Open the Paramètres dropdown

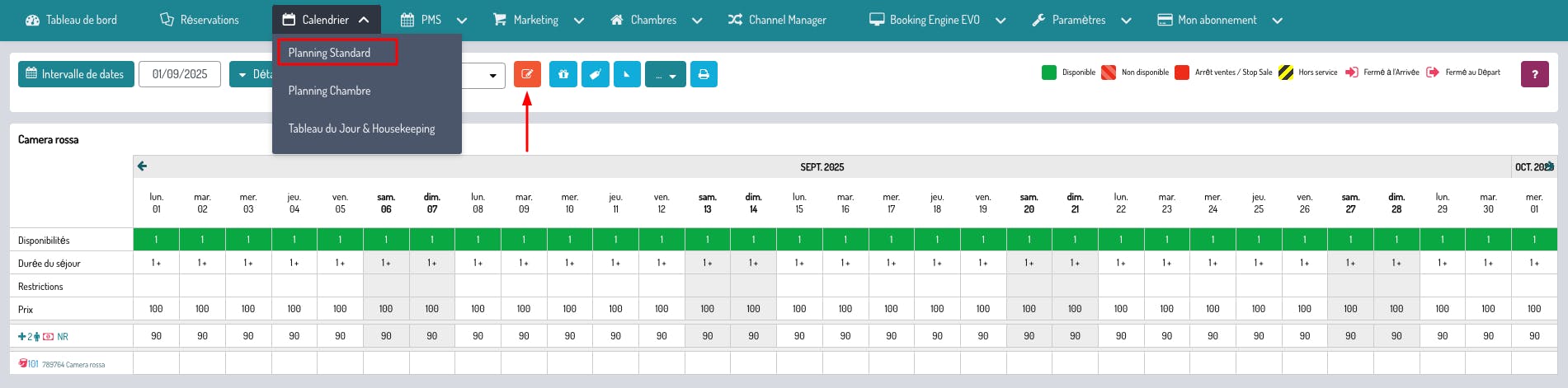click(x=1081, y=20)
